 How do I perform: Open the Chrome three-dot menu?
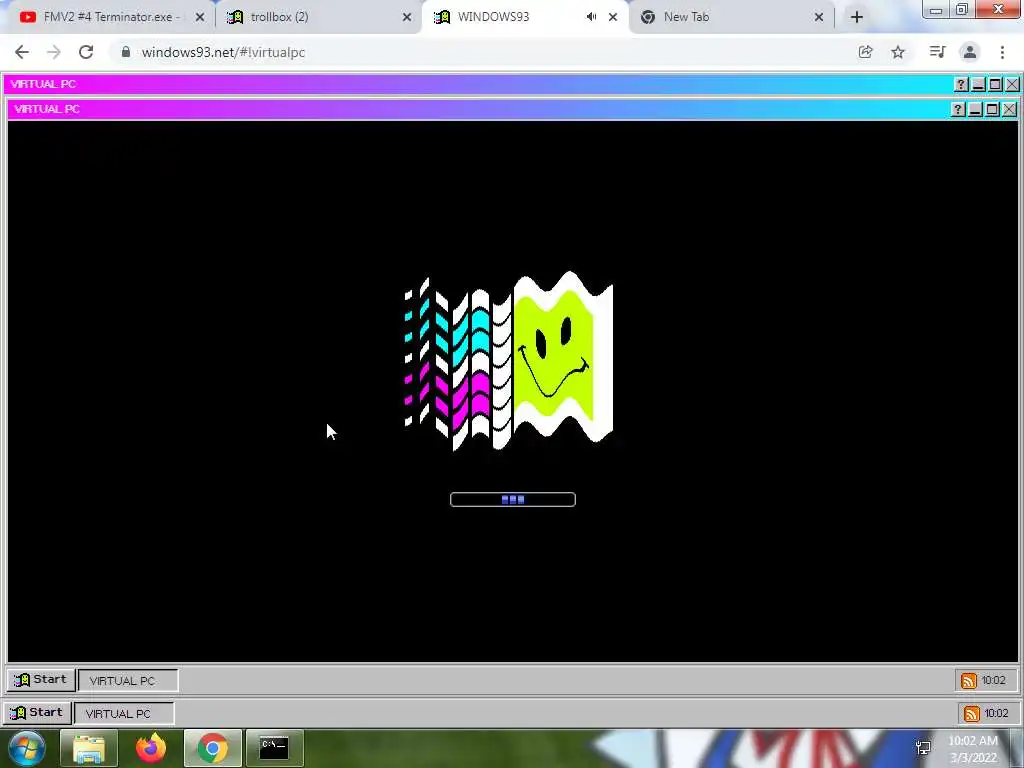coord(1002,52)
